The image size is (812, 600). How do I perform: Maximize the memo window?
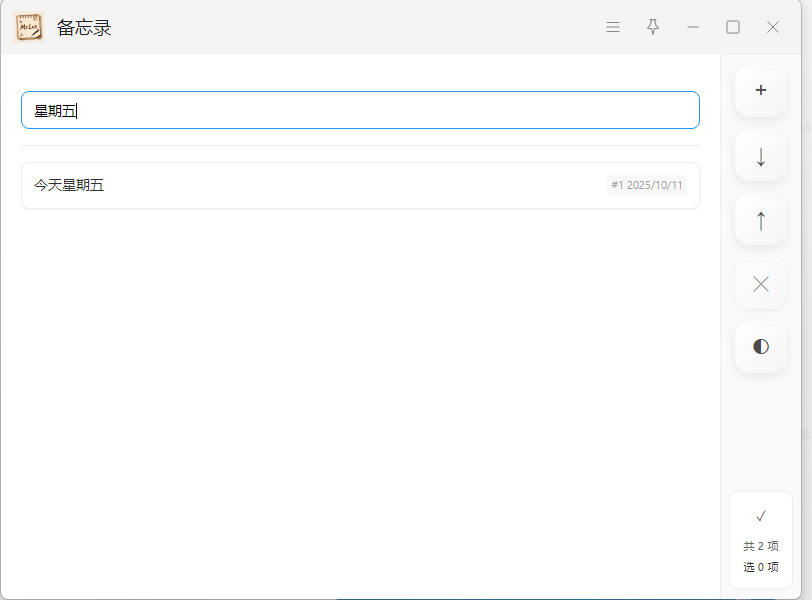[733, 27]
